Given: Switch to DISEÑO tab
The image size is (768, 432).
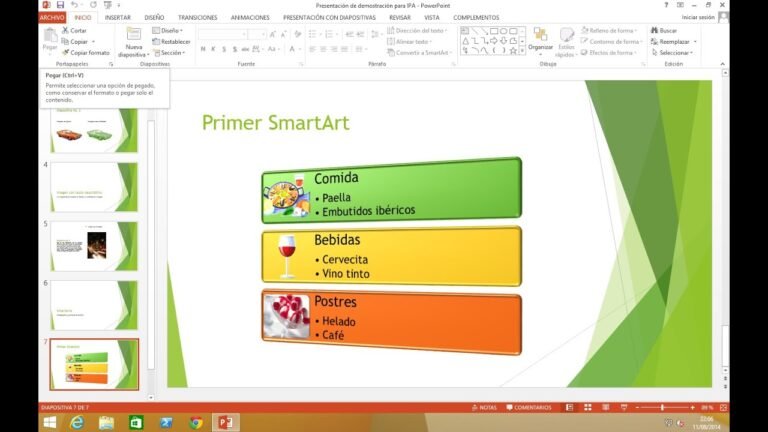Looking at the screenshot, I should 154,17.
